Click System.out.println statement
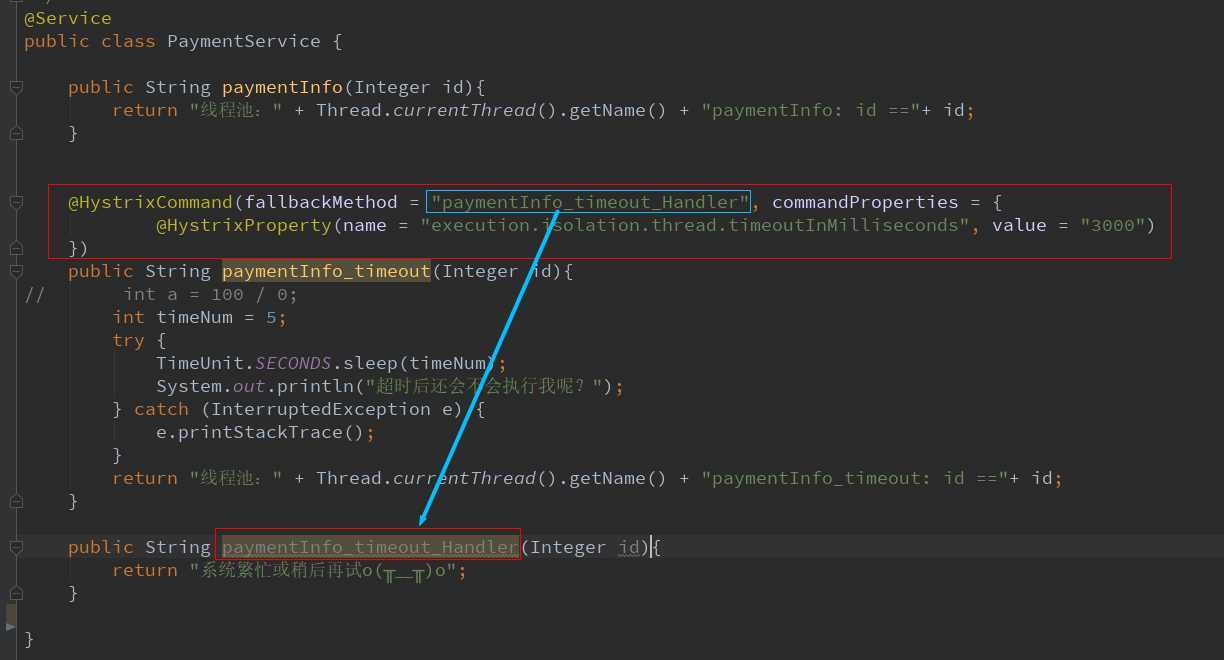 click(390, 386)
